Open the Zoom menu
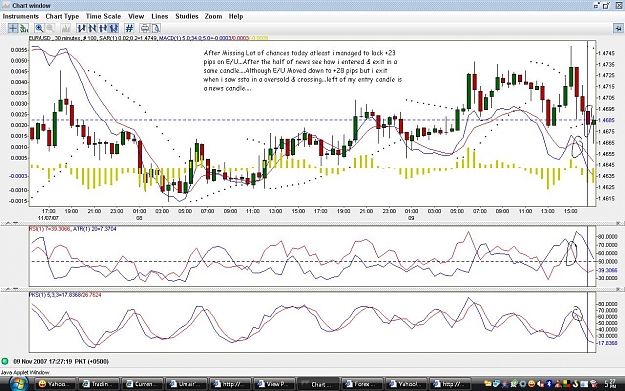The image size is (625, 391). click(213, 16)
